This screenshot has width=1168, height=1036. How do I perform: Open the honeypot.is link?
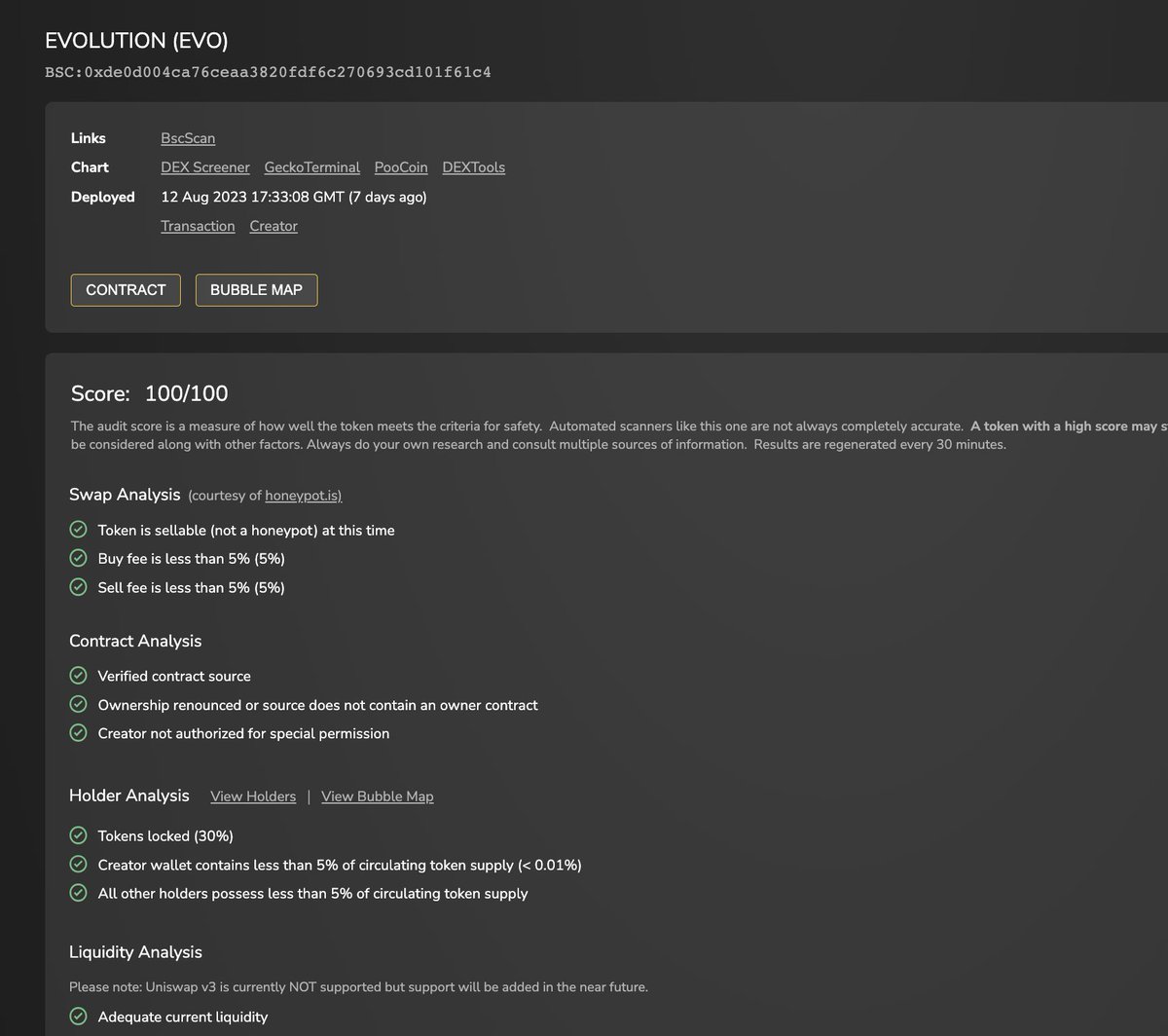(x=304, y=496)
